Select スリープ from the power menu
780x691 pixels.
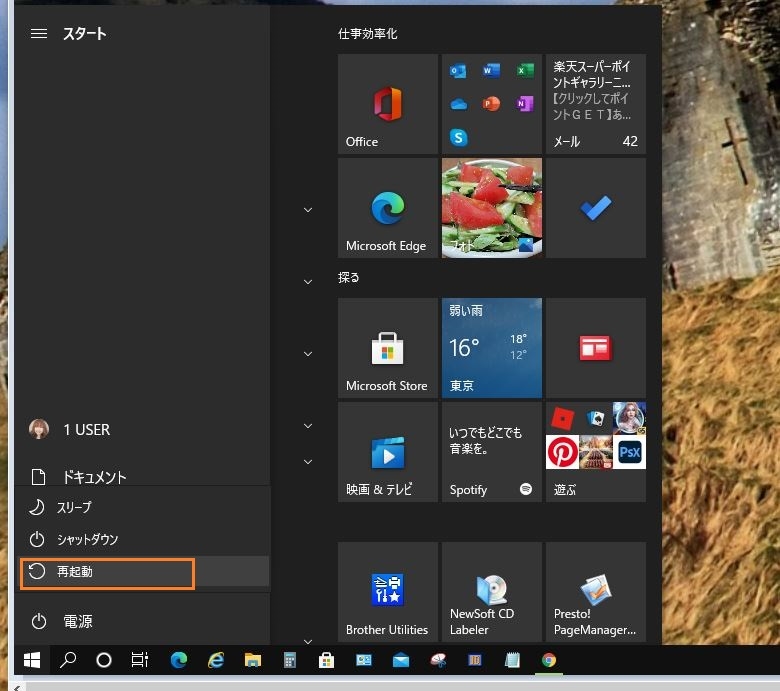coord(143,507)
